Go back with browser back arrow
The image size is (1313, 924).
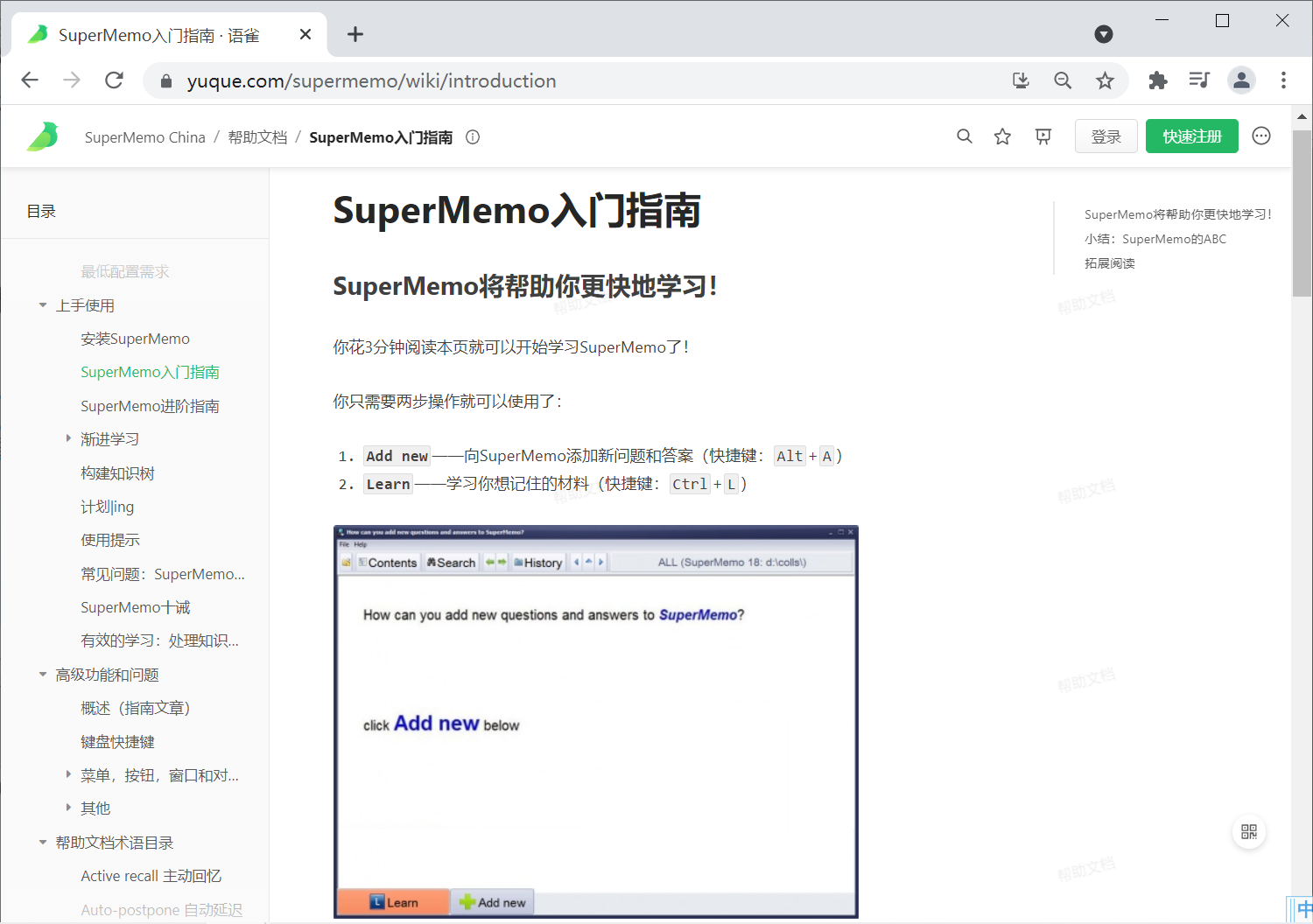[x=30, y=80]
